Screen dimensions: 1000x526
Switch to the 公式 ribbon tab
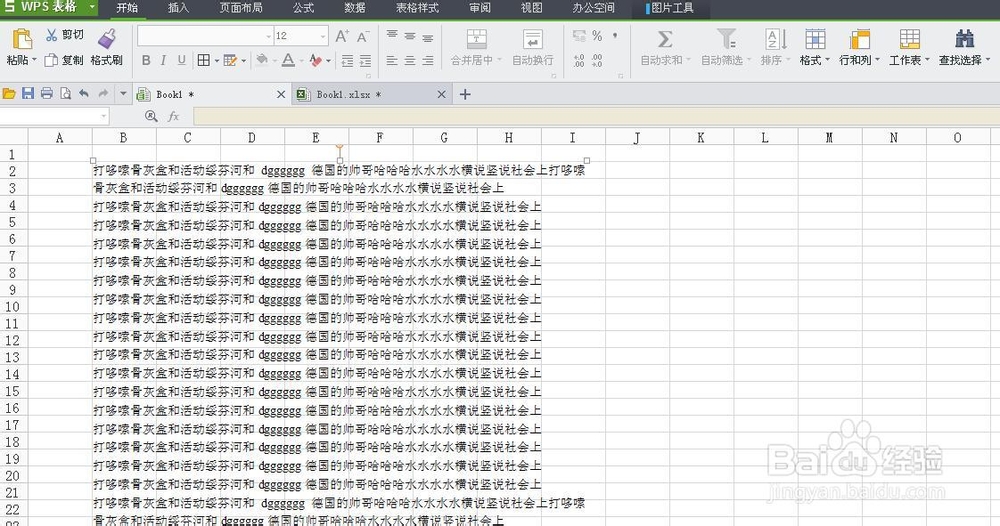(304, 8)
